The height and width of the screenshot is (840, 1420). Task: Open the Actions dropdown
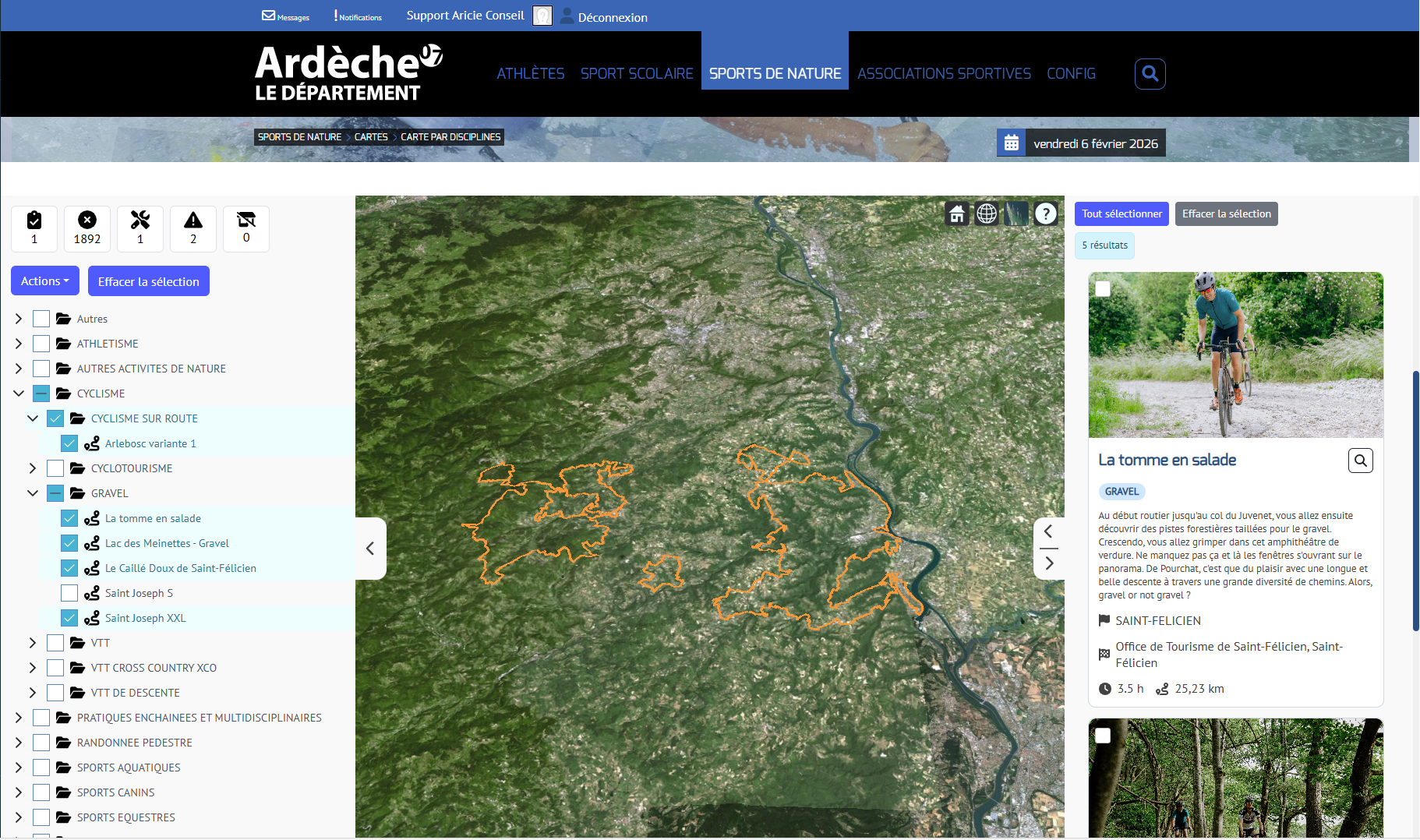coord(45,281)
